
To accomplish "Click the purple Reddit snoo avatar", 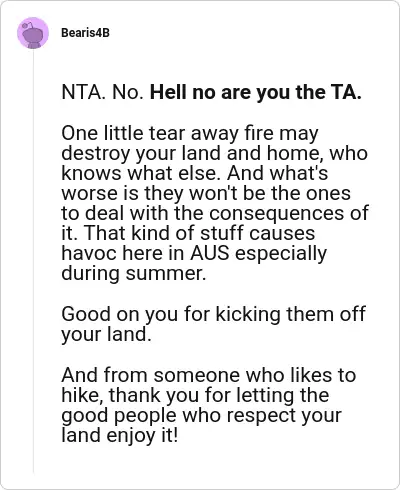I will pos(33,33).
